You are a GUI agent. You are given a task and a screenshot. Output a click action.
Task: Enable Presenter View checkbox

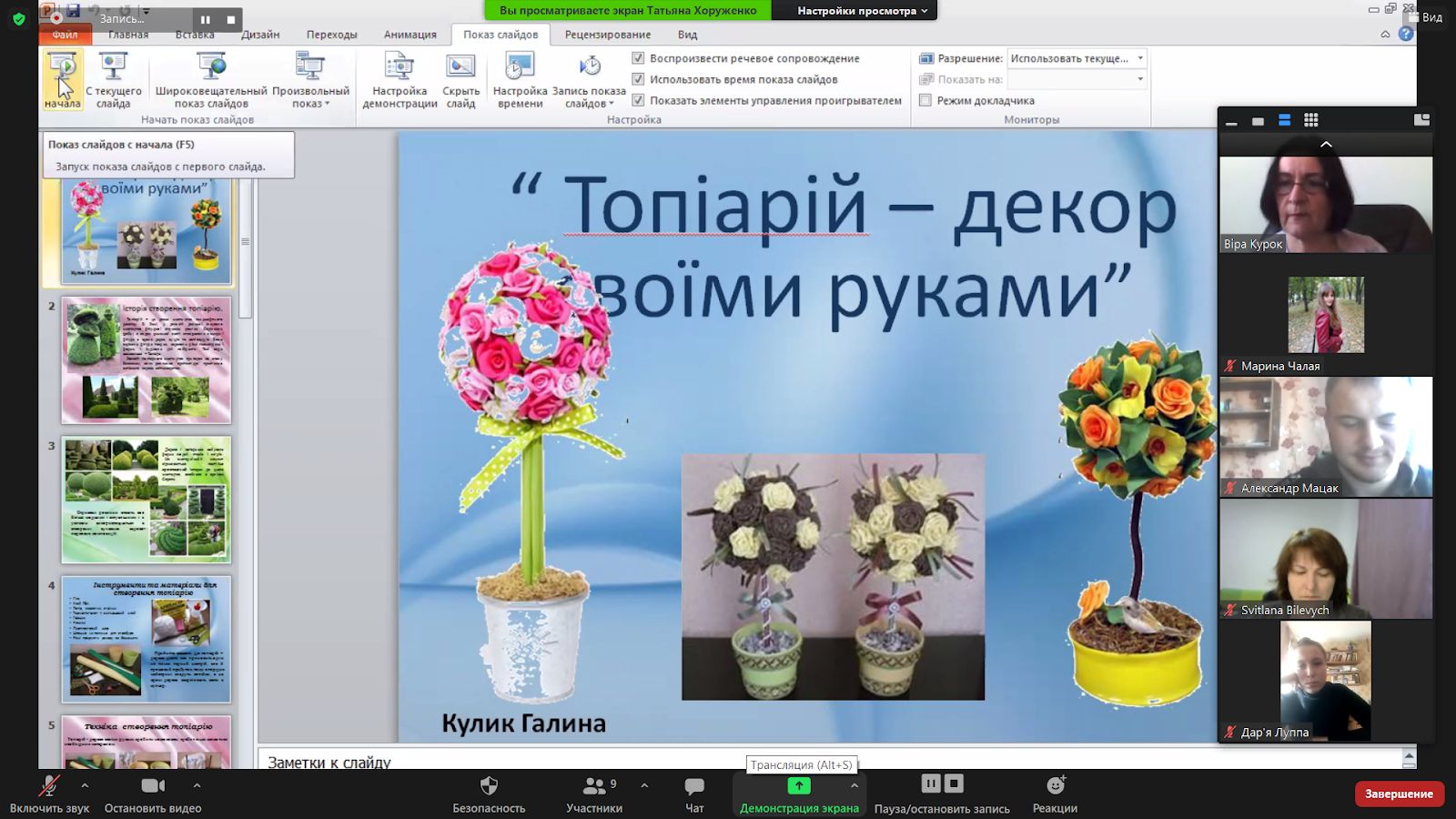pyautogui.click(x=925, y=100)
